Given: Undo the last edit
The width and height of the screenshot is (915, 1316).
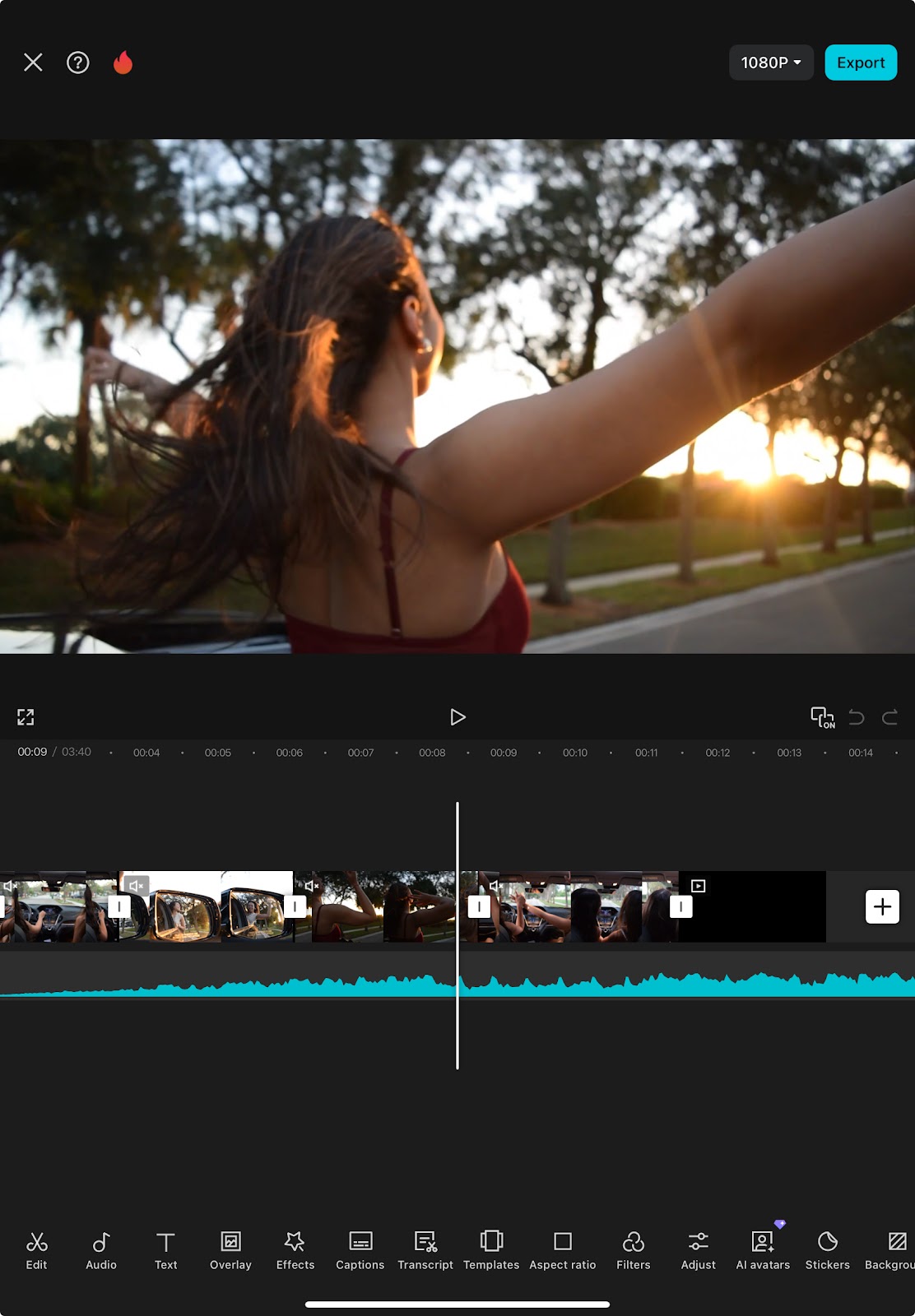Looking at the screenshot, I should pos(857,717).
